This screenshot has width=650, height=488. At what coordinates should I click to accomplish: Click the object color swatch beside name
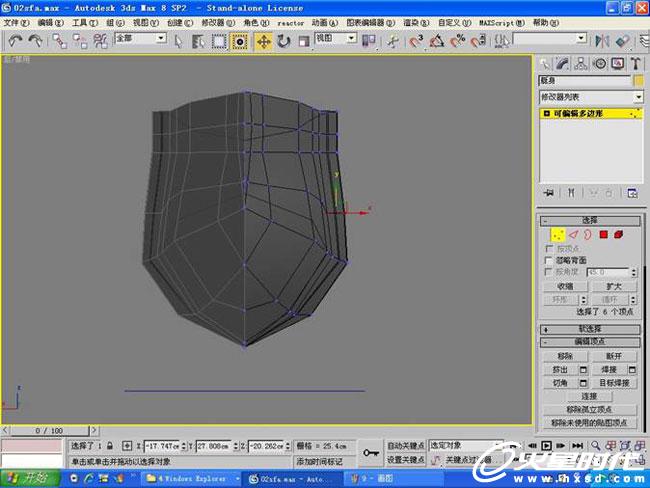[639, 80]
